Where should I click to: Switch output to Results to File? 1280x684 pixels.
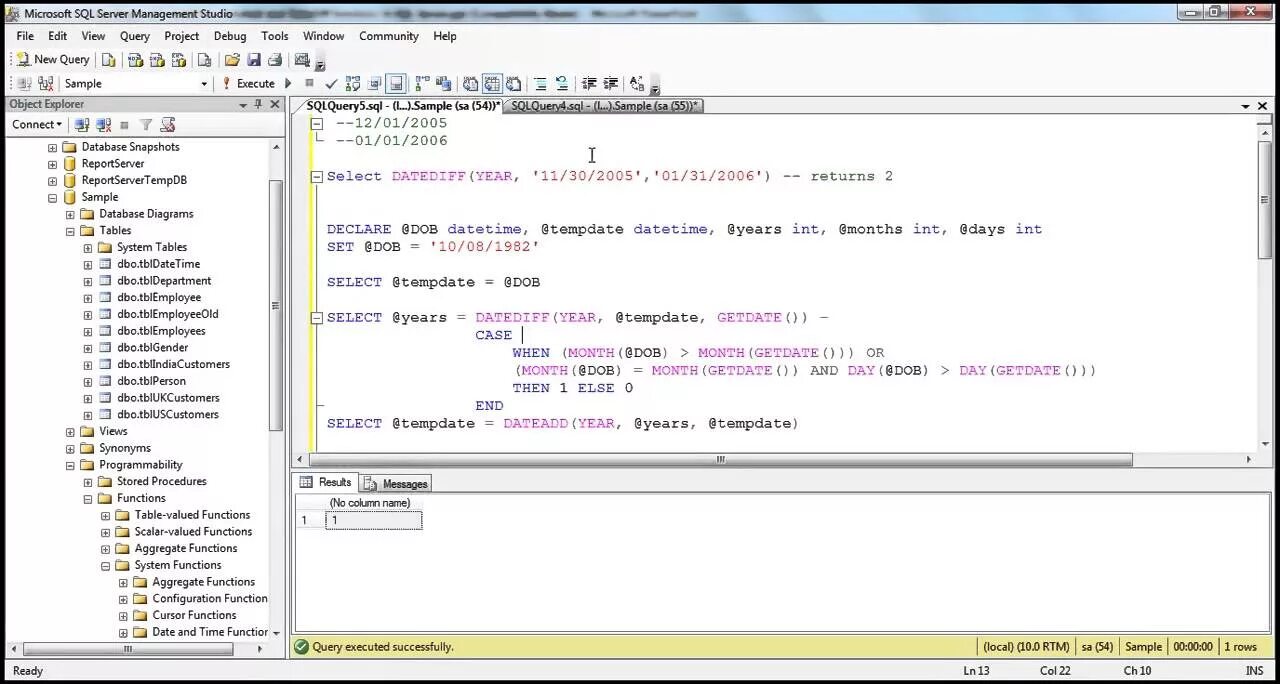tap(513, 84)
